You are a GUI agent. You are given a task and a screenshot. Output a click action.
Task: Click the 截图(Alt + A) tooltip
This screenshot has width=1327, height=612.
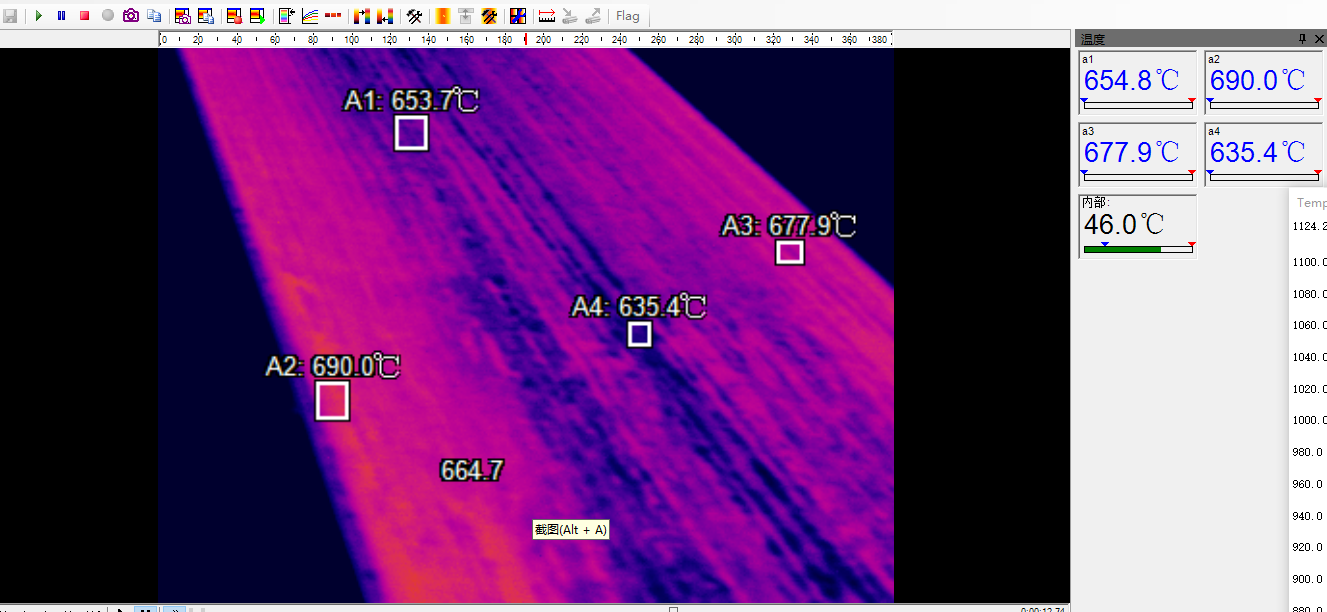coord(570,530)
